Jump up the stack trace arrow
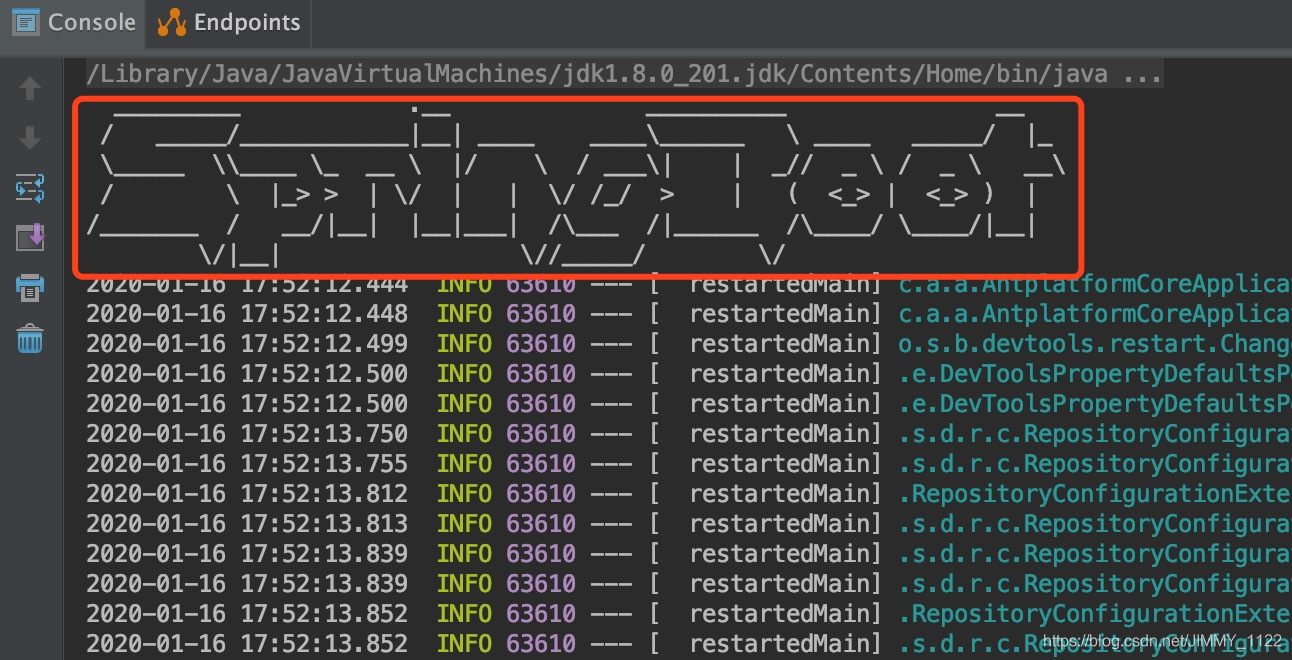 (x=30, y=88)
